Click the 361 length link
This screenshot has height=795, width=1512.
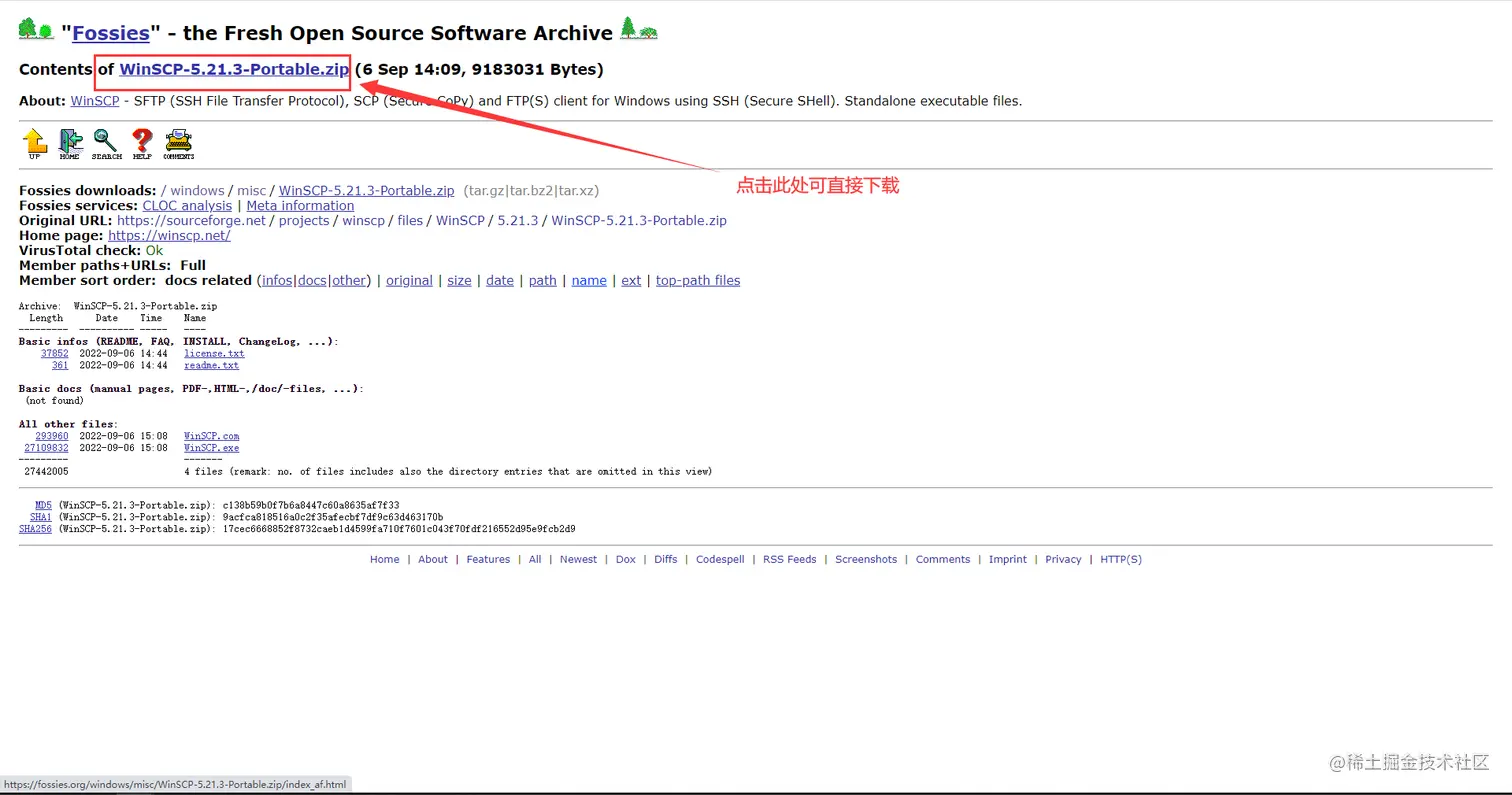pyautogui.click(x=60, y=366)
